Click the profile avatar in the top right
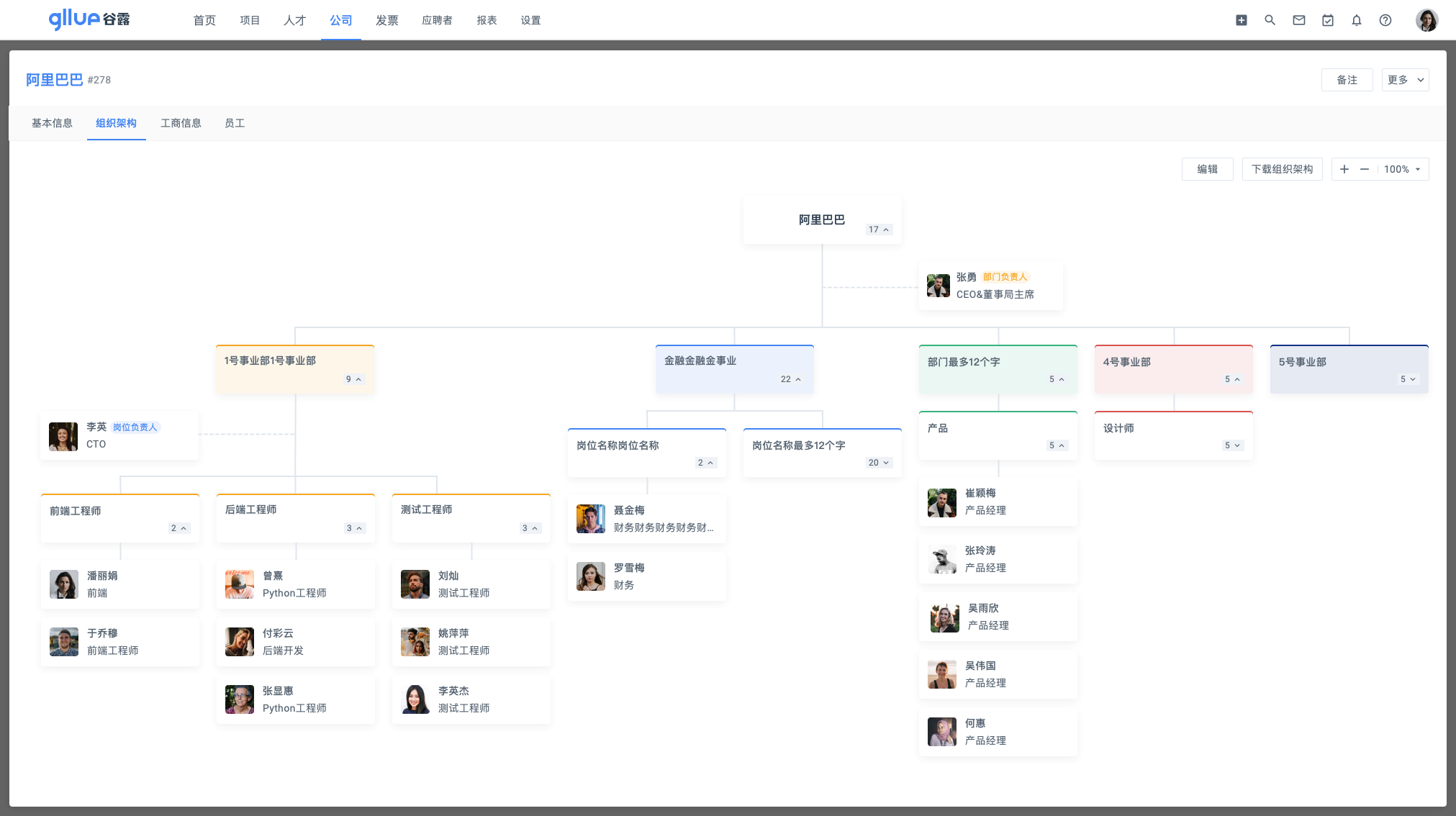The width and height of the screenshot is (1456, 816). coord(1426,19)
